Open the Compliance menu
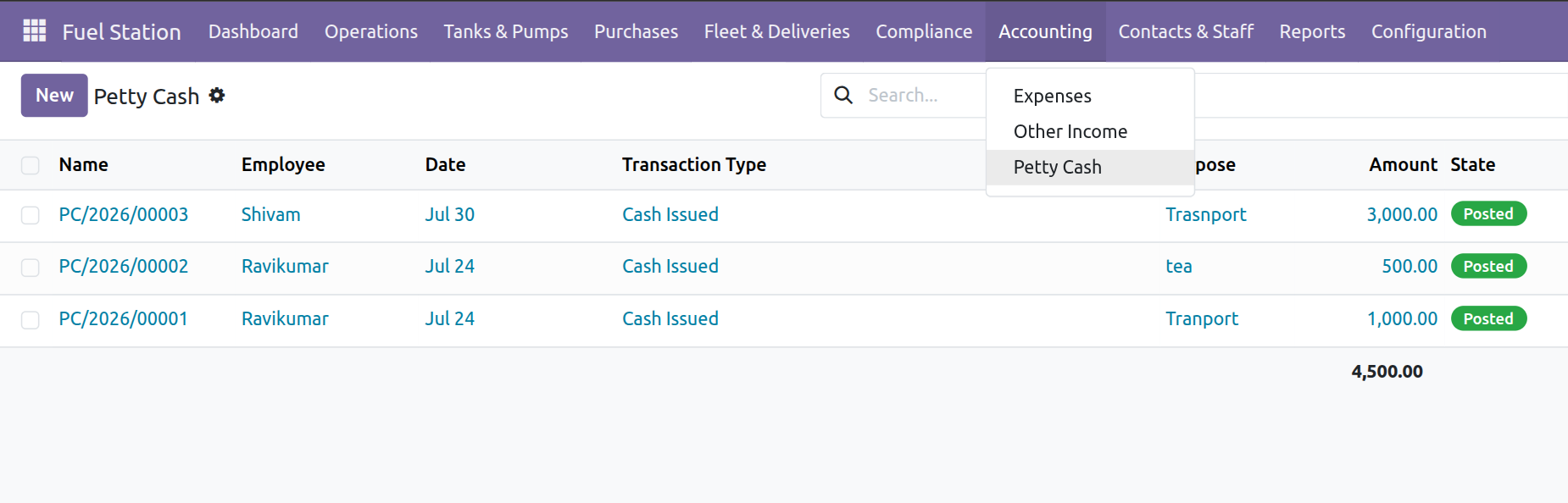1568x503 pixels. pyautogui.click(x=924, y=31)
